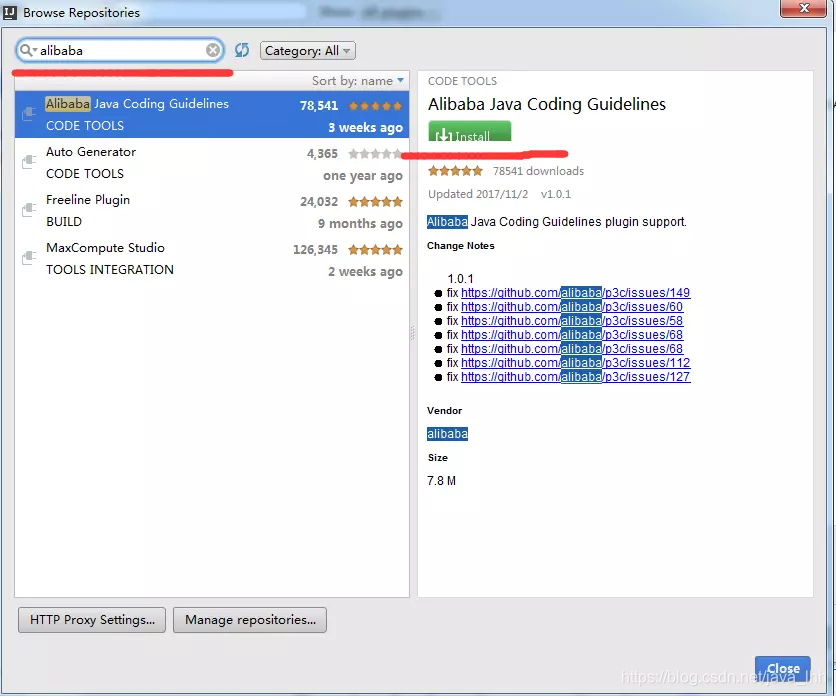Reload the plugin repository list
The width and height of the screenshot is (836, 696).
(242, 50)
